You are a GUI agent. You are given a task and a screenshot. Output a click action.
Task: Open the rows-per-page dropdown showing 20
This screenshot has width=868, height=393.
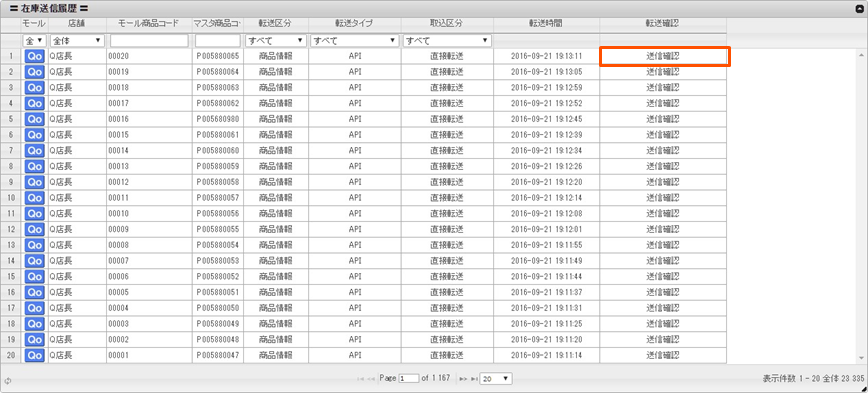(496, 379)
